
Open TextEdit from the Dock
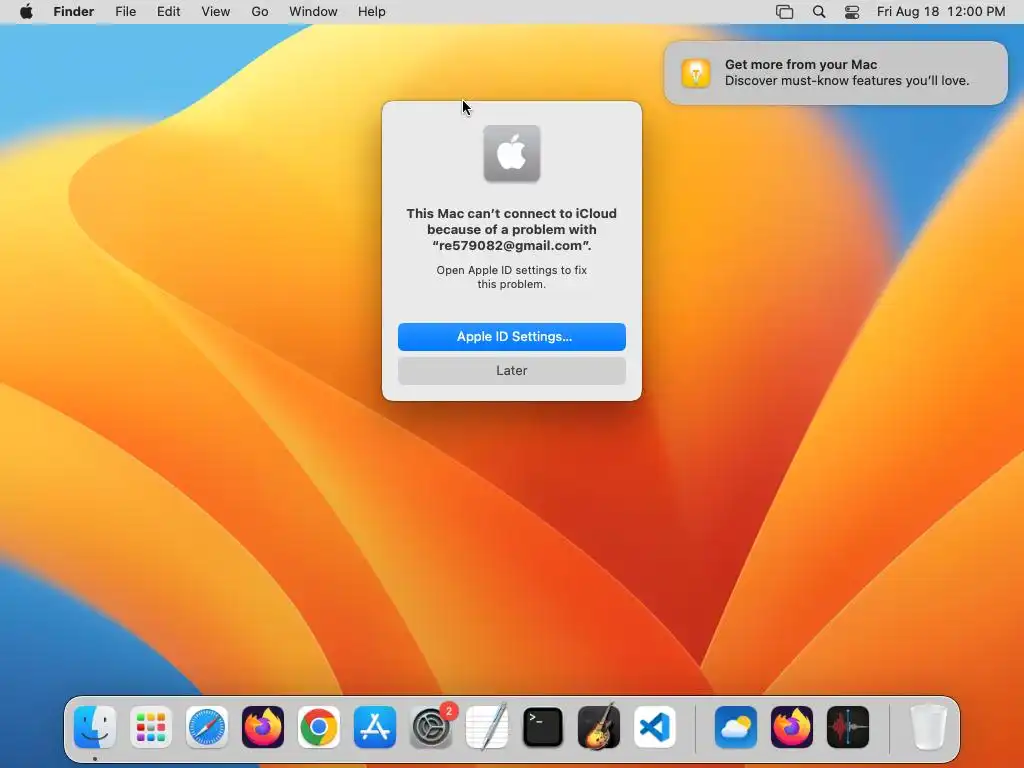[x=487, y=727]
